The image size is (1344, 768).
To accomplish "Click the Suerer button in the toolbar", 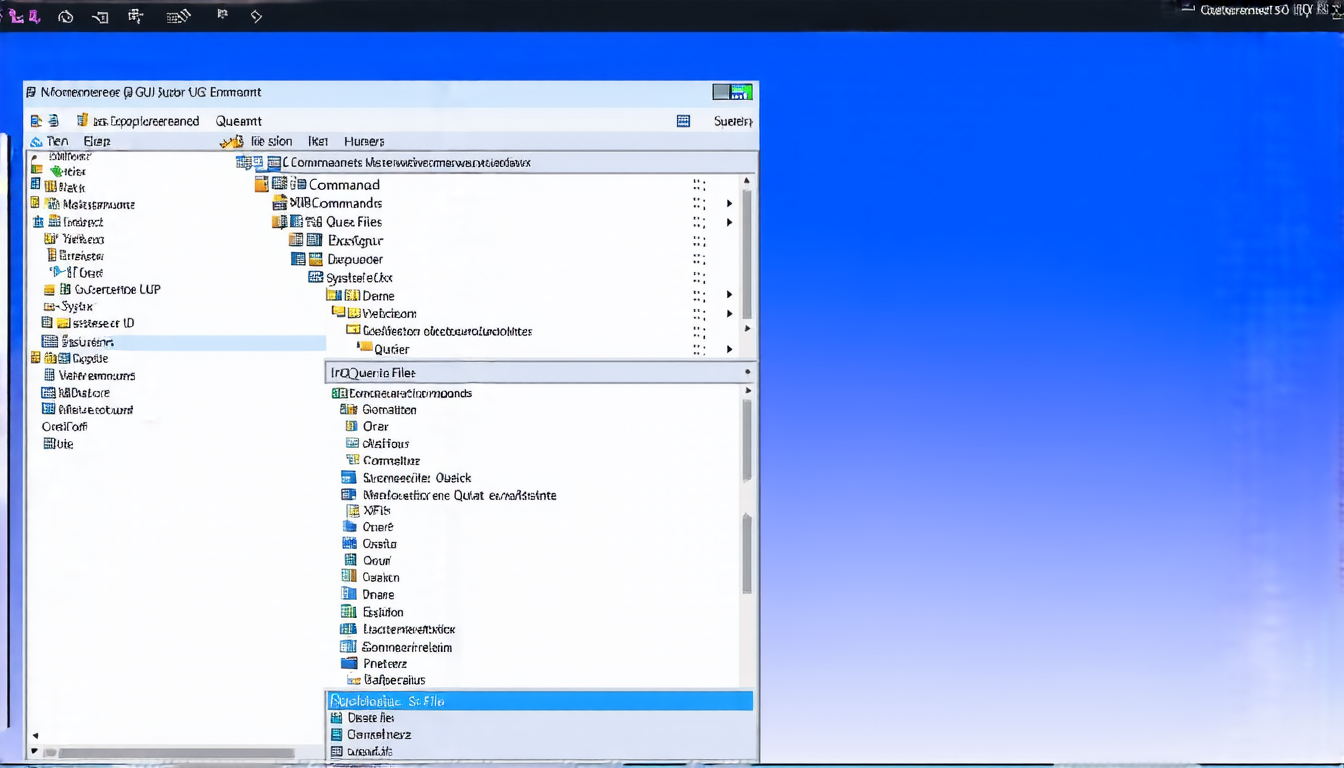I will (x=732, y=121).
